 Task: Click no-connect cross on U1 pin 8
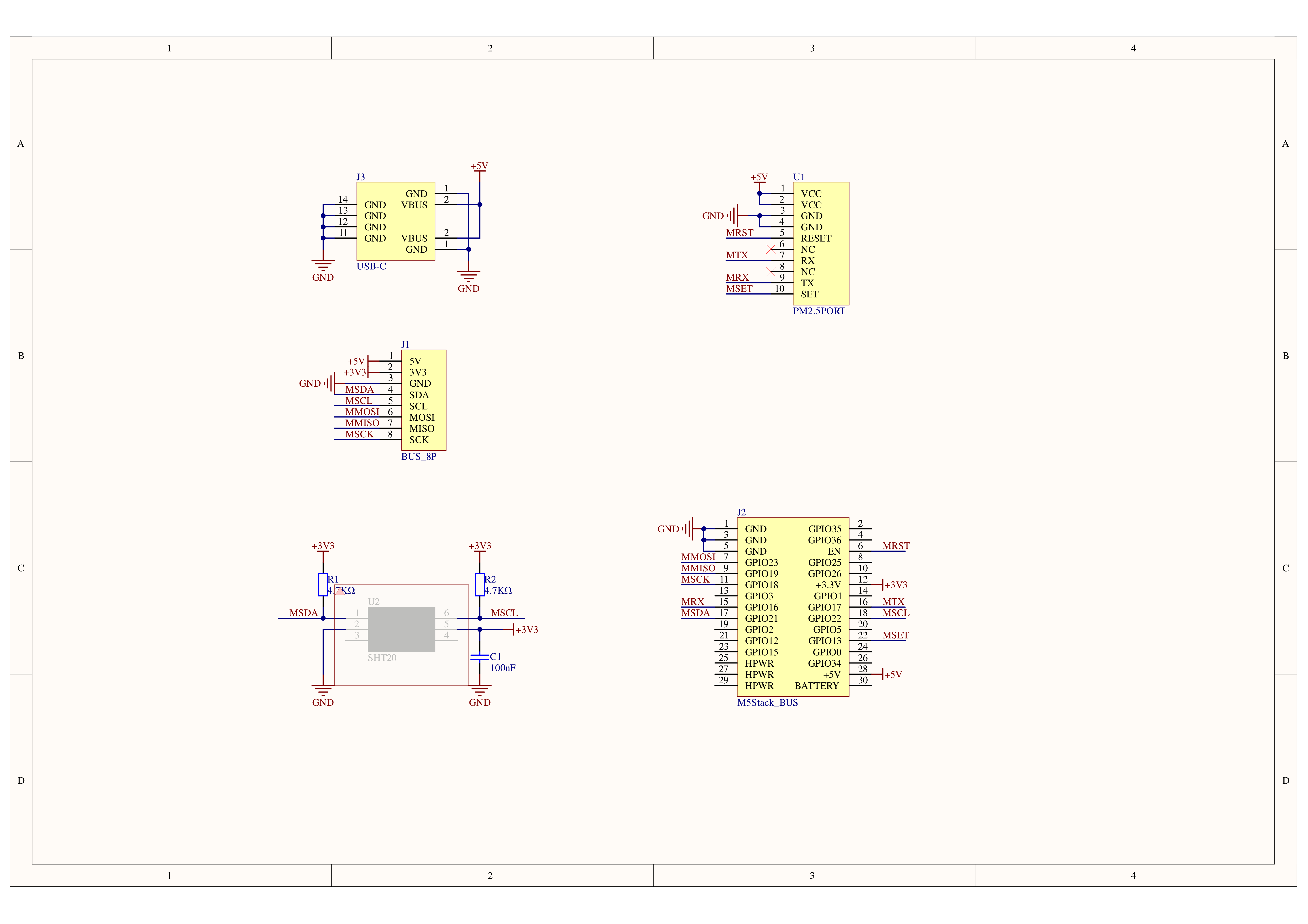click(770, 272)
